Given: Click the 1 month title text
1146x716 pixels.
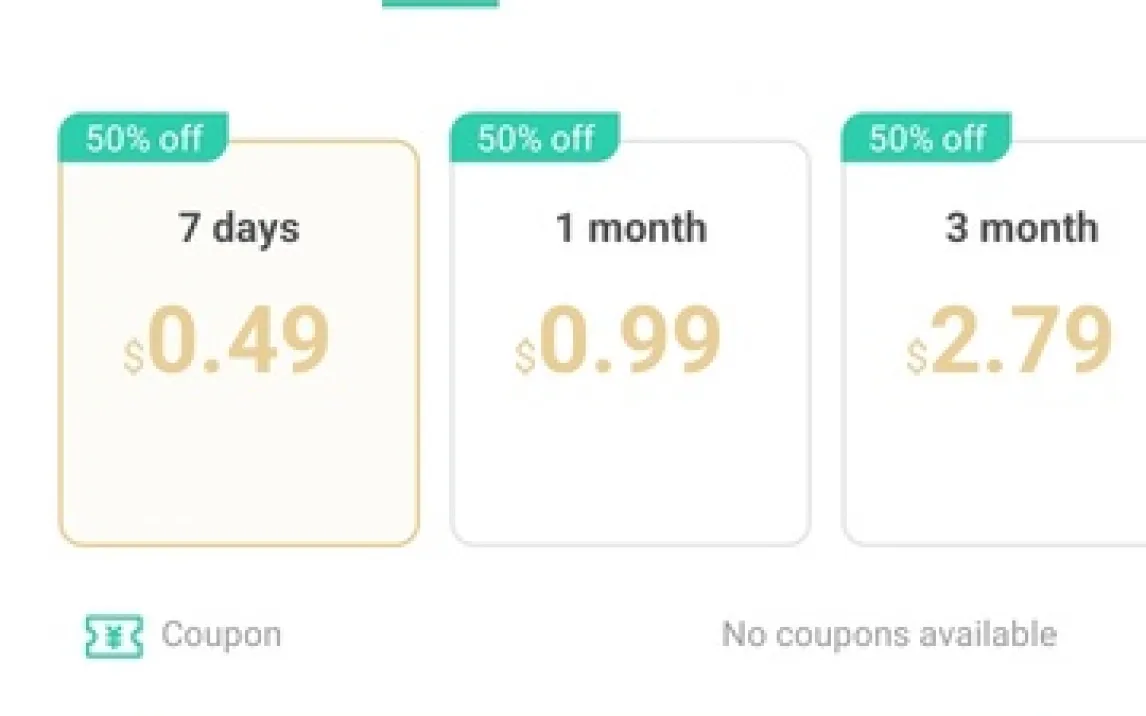Looking at the screenshot, I should pos(631,229).
